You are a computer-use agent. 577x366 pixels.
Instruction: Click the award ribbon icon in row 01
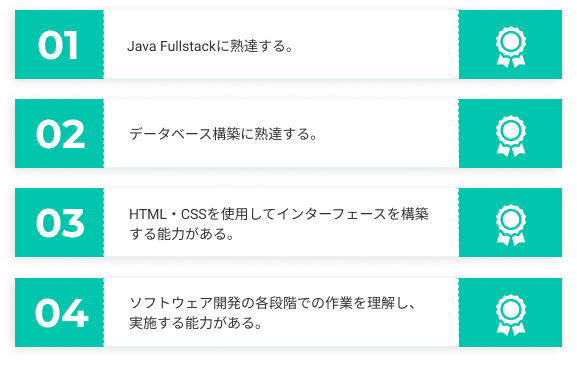(x=510, y=47)
